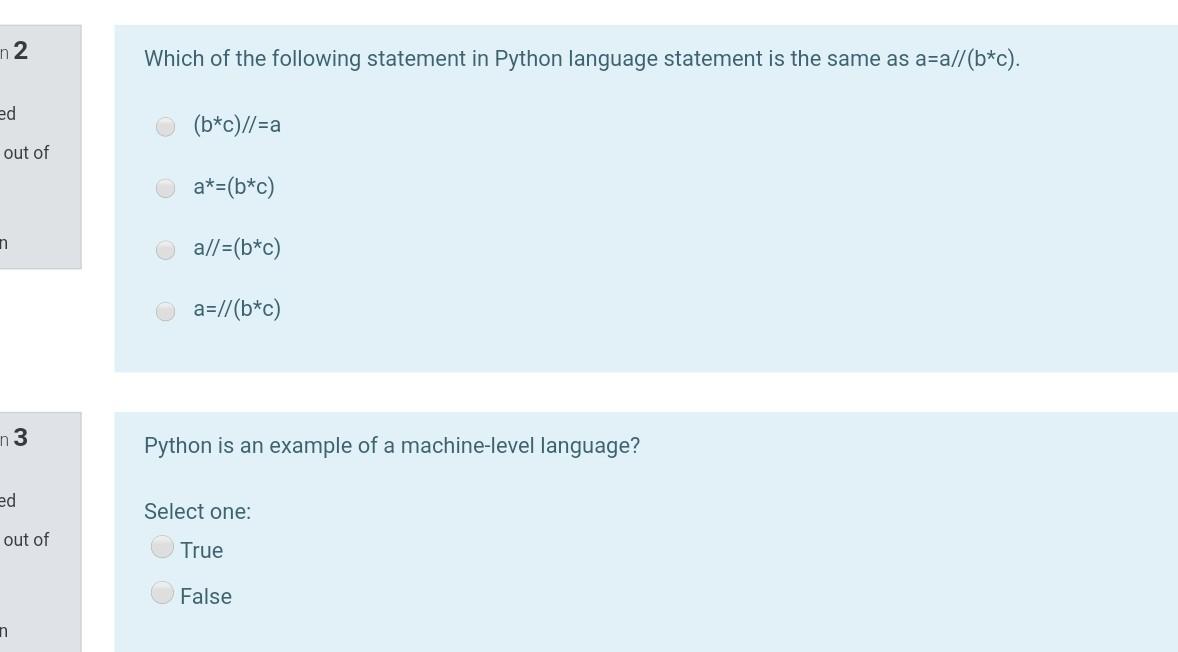Click the (b*c)//=a answer label text
This screenshot has height=652, width=1178.
236,125
